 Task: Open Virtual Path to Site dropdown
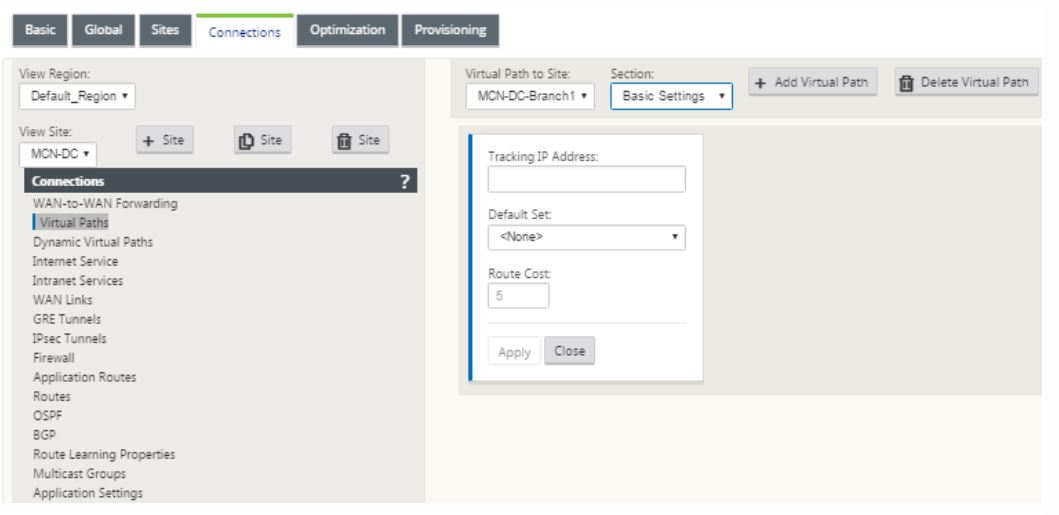(530, 96)
